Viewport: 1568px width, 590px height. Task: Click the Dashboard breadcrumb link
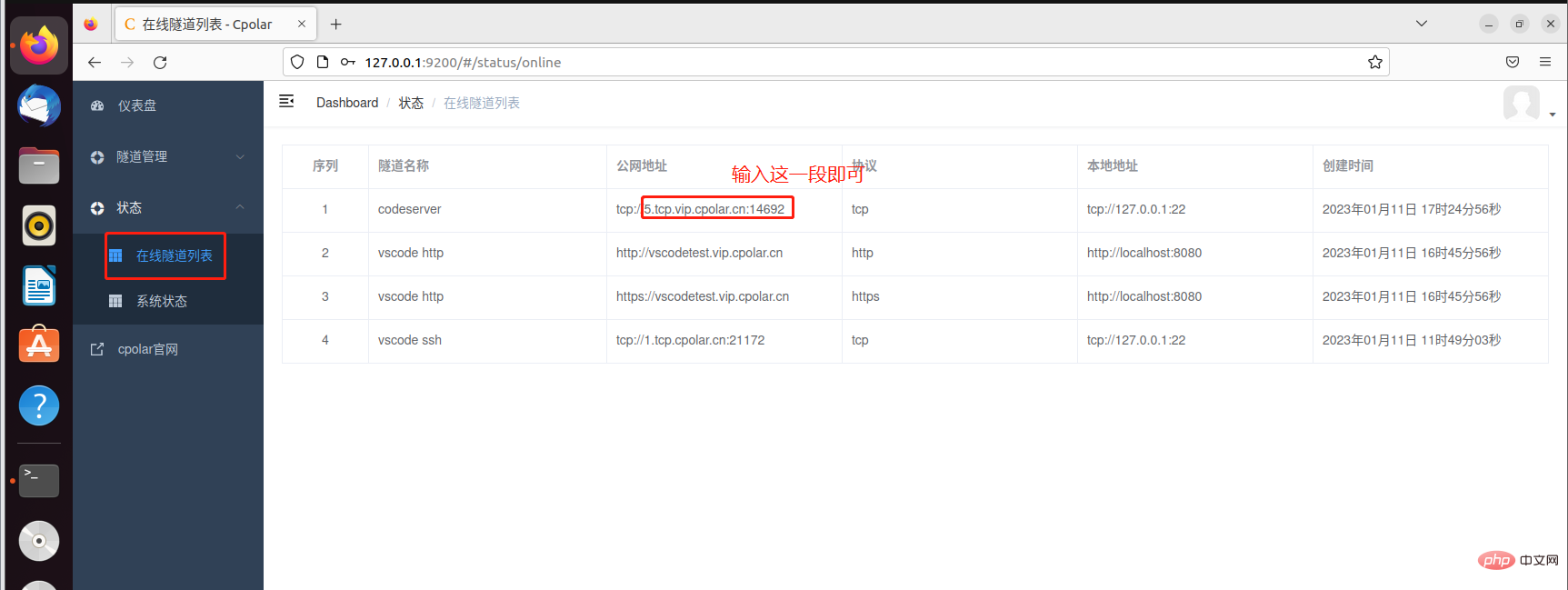coord(347,103)
